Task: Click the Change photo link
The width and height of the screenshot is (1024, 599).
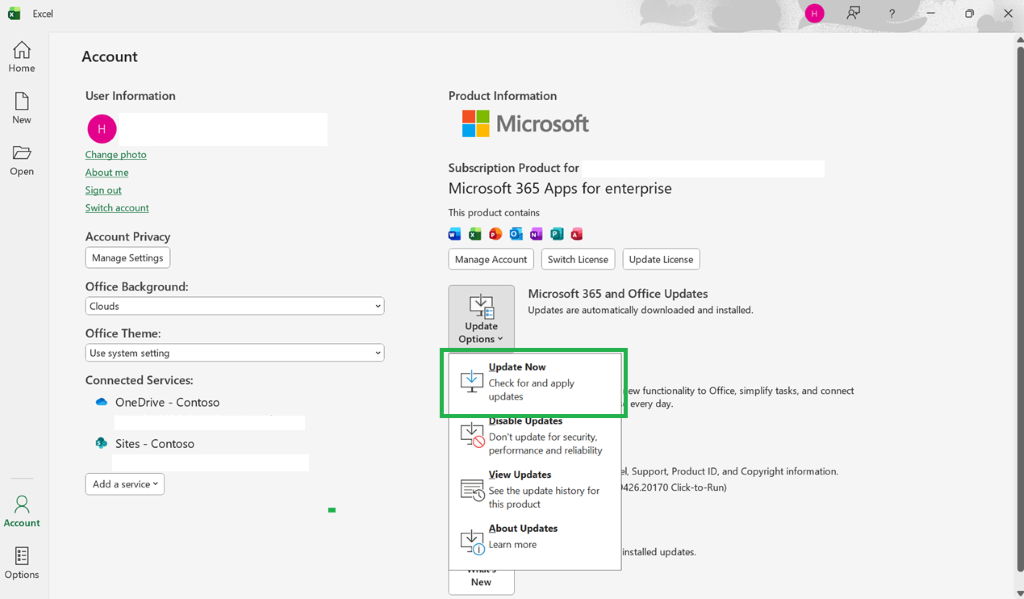Action: (116, 155)
